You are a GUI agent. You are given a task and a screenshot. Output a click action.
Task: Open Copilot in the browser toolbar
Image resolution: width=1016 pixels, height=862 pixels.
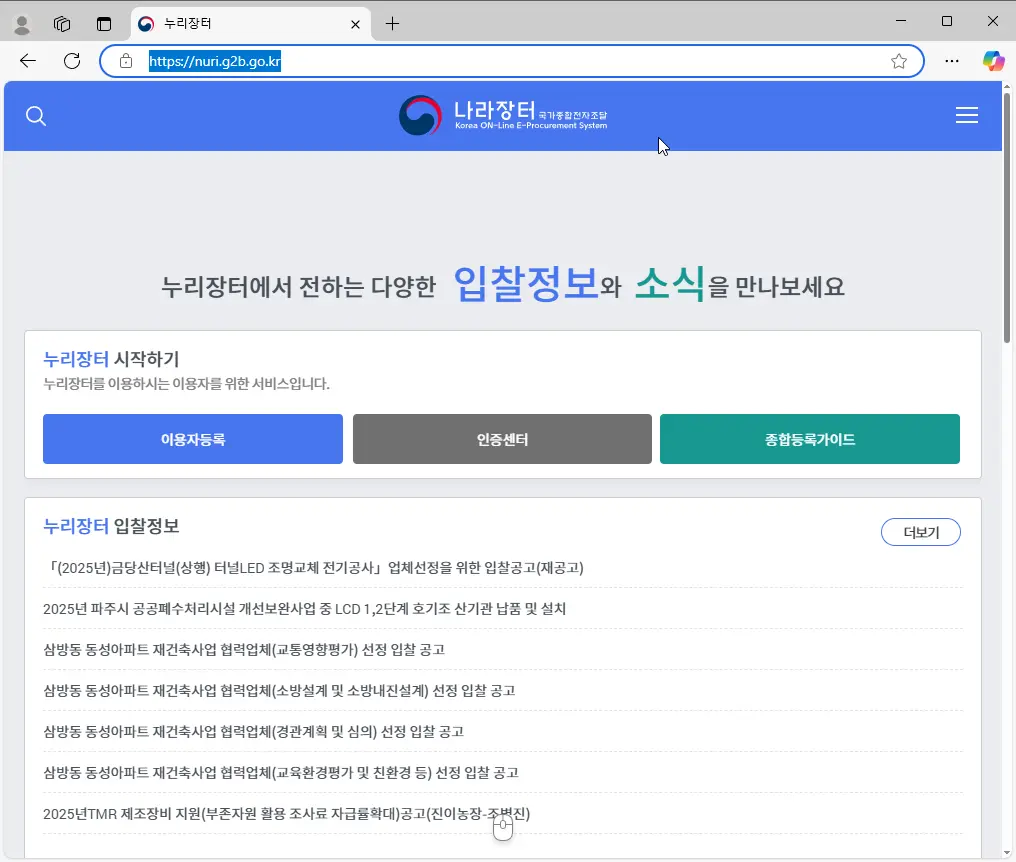pos(993,61)
